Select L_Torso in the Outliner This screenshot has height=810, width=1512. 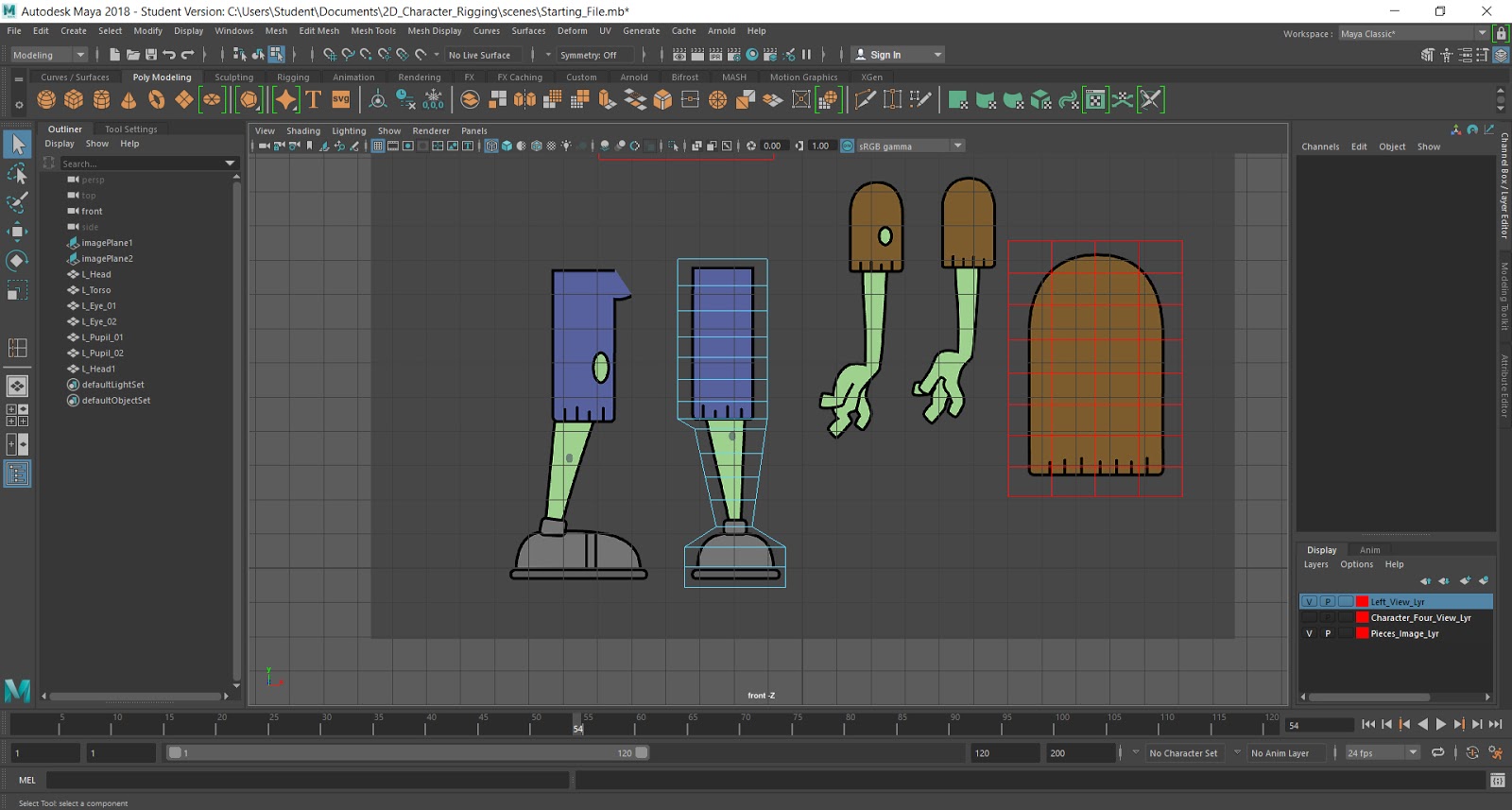tap(95, 290)
